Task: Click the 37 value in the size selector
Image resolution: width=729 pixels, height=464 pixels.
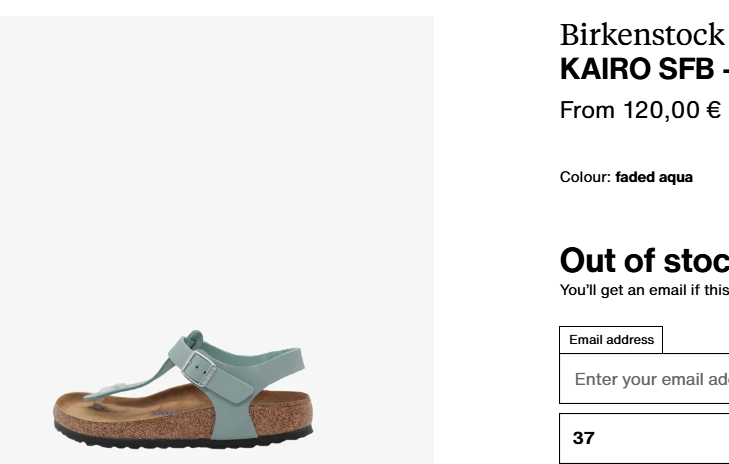Action: (583, 438)
